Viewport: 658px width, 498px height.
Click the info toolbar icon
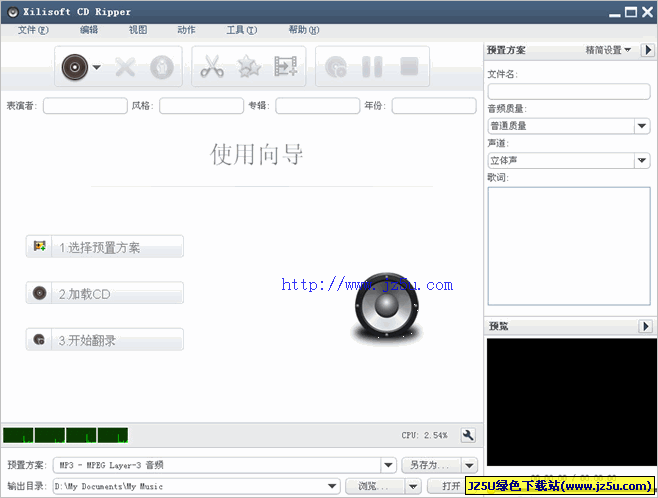[162, 67]
